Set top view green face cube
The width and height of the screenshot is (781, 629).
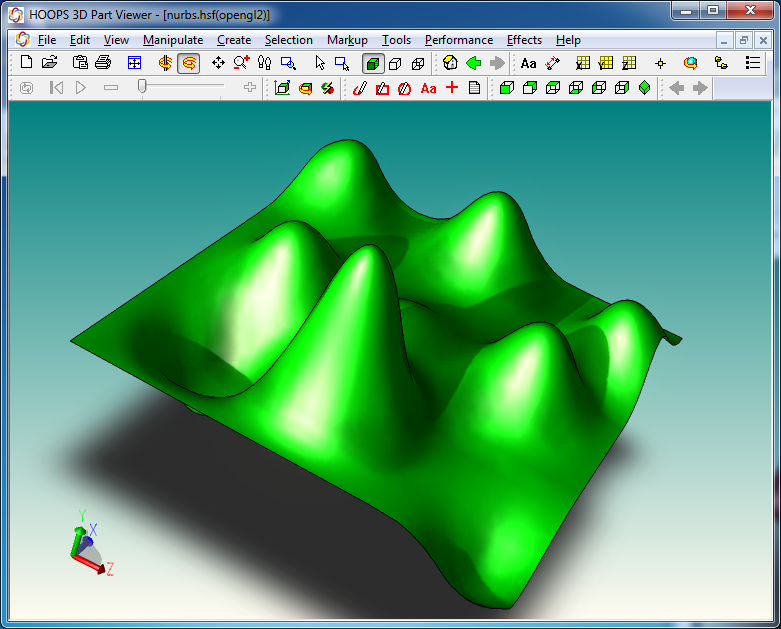[x=530, y=88]
